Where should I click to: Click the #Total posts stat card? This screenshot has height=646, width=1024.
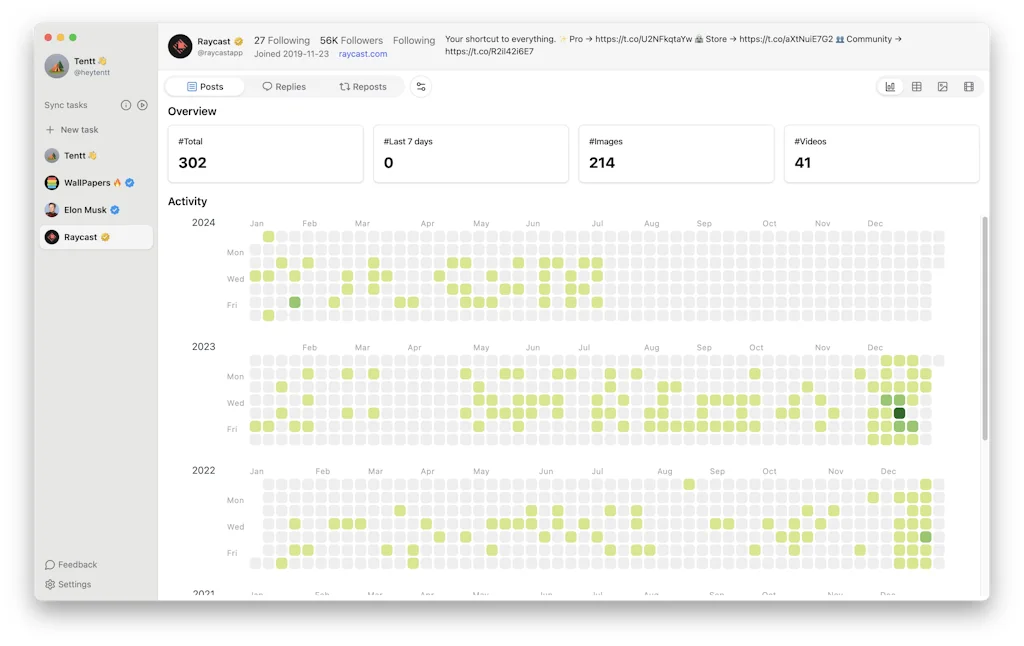[265, 154]
